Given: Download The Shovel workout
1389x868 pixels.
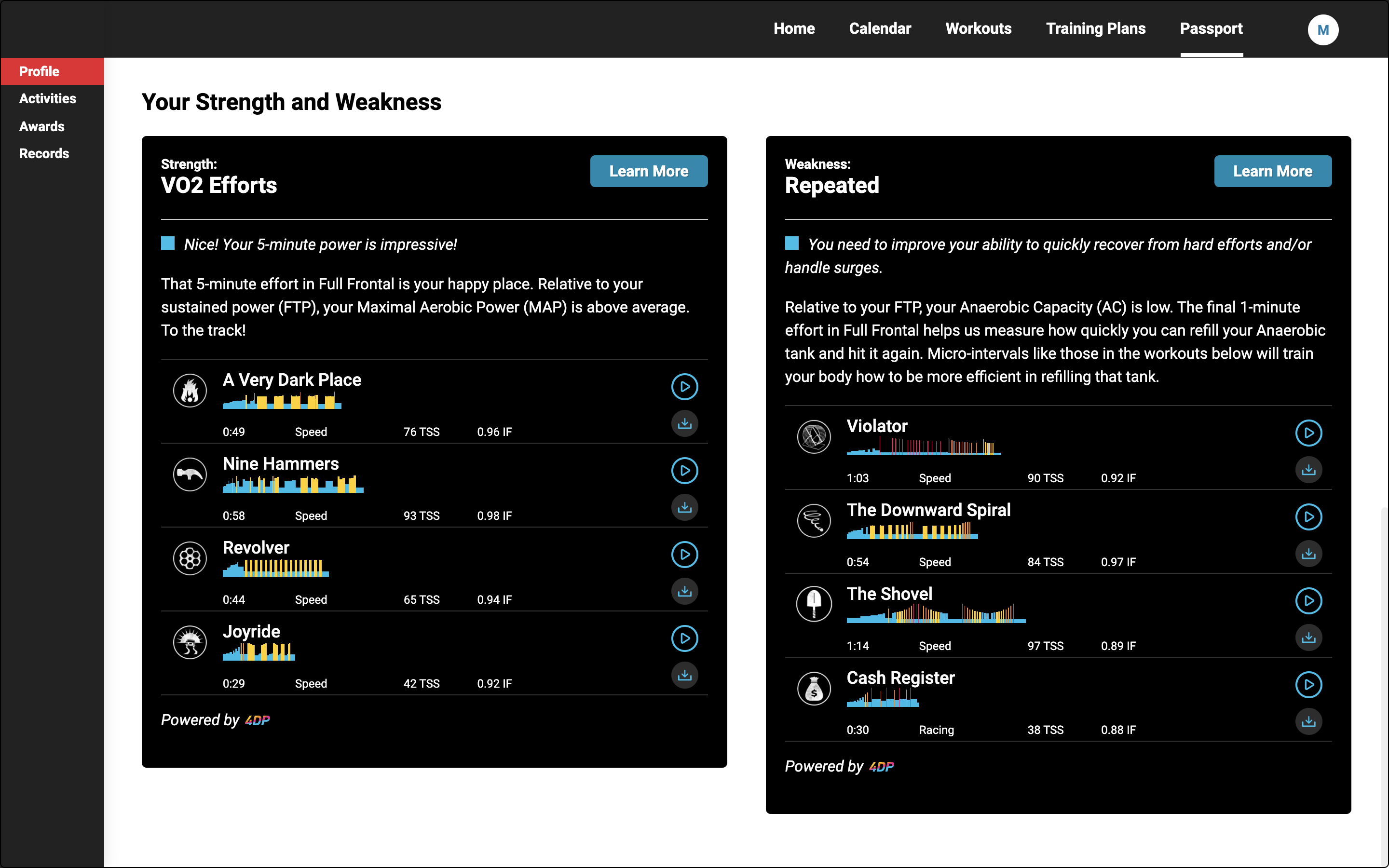Looking at the screenshot, I should coord(1308,638).
